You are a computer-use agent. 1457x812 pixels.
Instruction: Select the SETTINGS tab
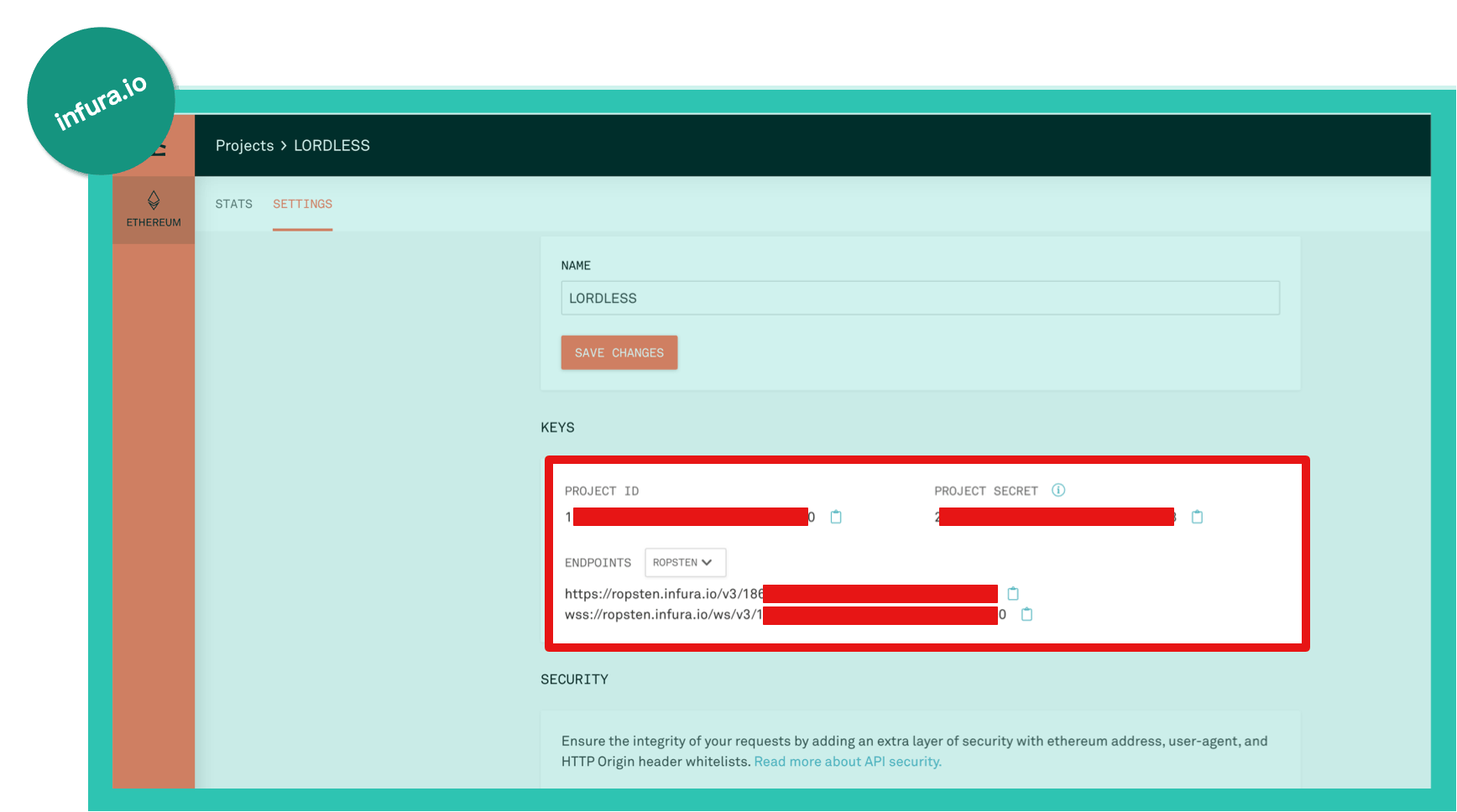coord(302,204)
